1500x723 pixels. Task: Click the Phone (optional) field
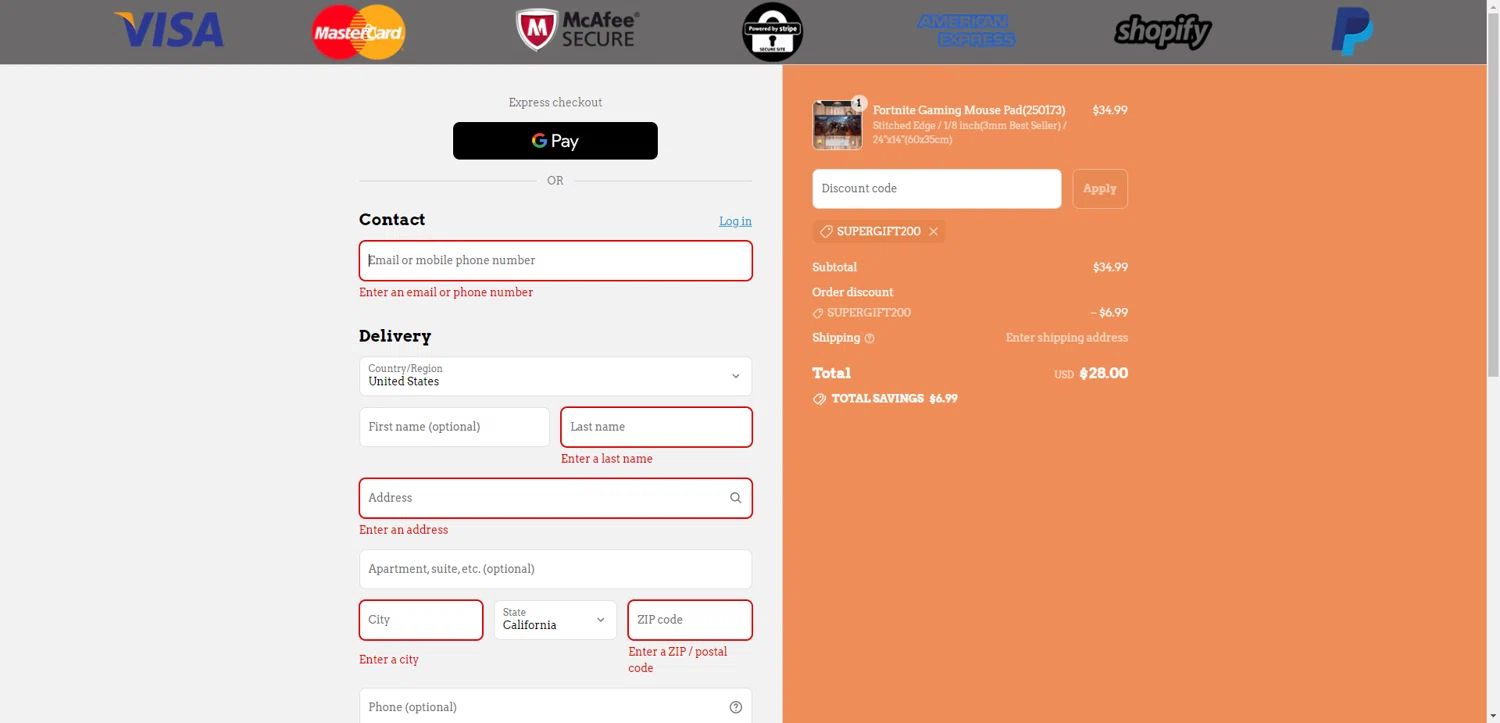point(555,707)
